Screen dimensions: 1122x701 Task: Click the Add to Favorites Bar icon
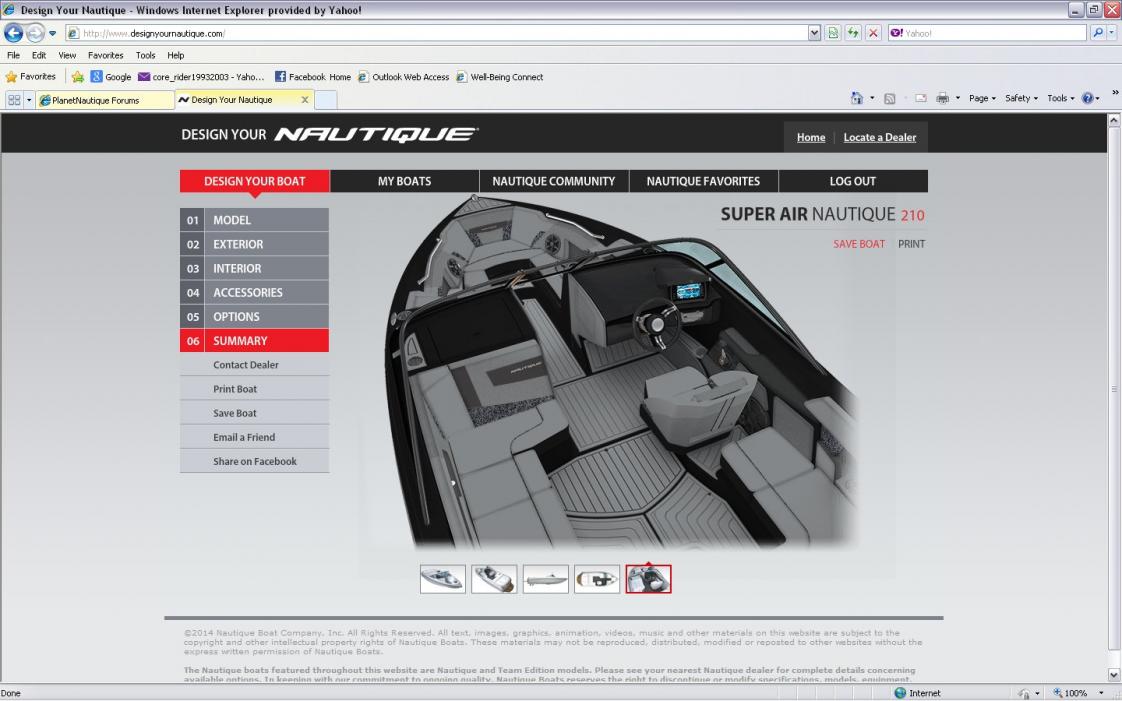(78, 77)
